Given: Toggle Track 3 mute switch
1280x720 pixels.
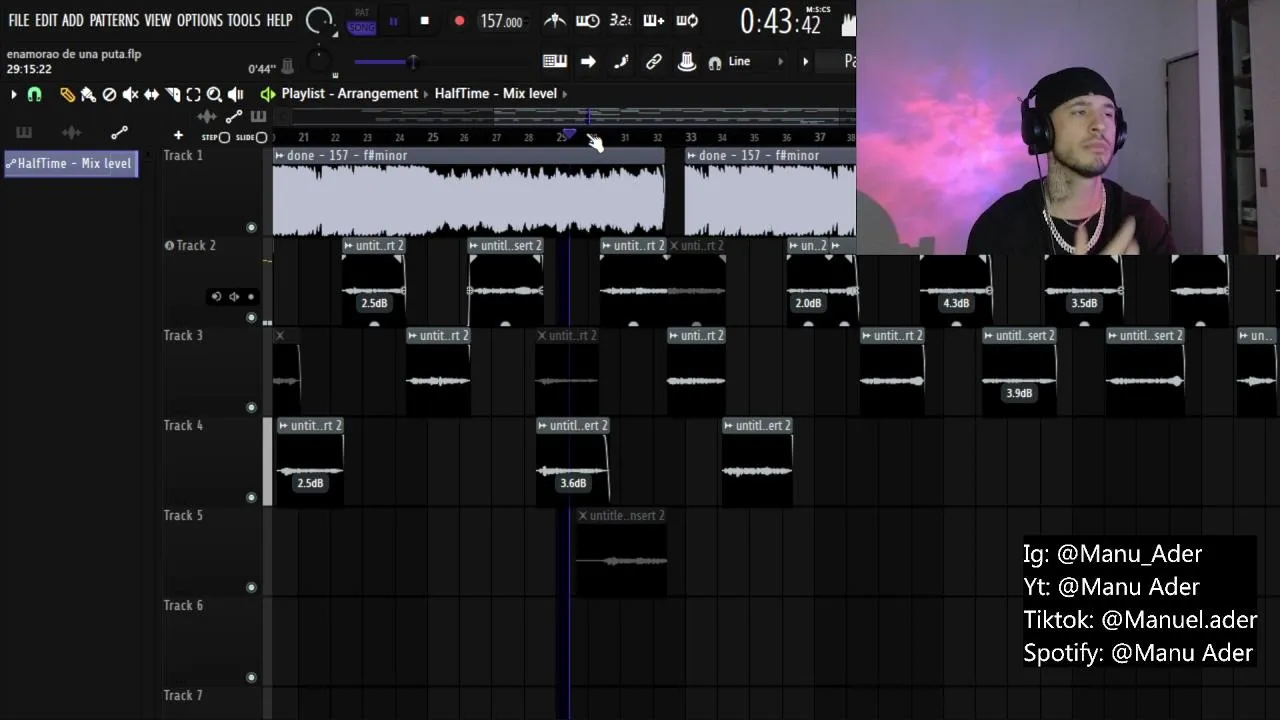Looking at the screenshot, I should click(251, 407).
